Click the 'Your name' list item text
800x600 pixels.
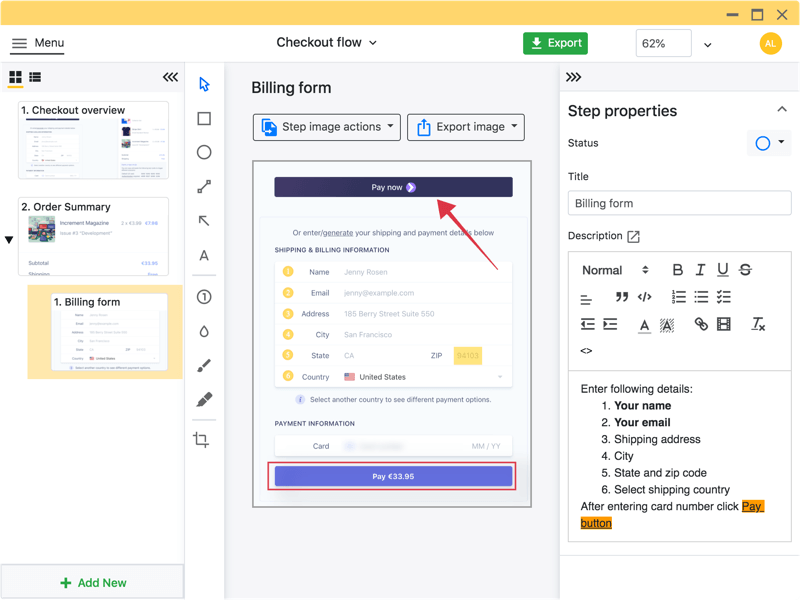(642, 406)
